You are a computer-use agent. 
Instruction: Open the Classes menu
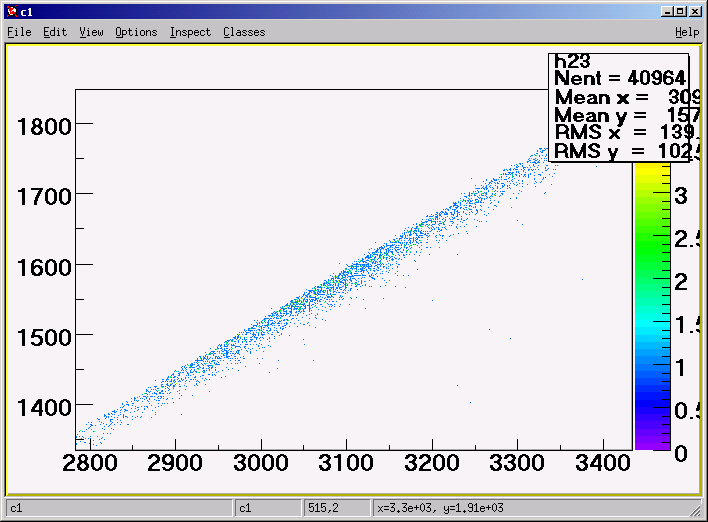(244, 32)
